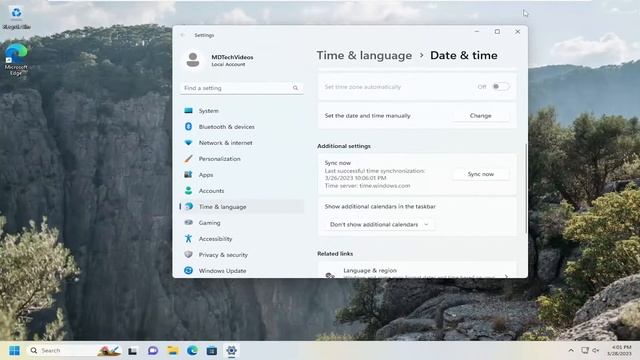
Task: Open the Recycle Bin desktop icon
Action: [16, 17]
